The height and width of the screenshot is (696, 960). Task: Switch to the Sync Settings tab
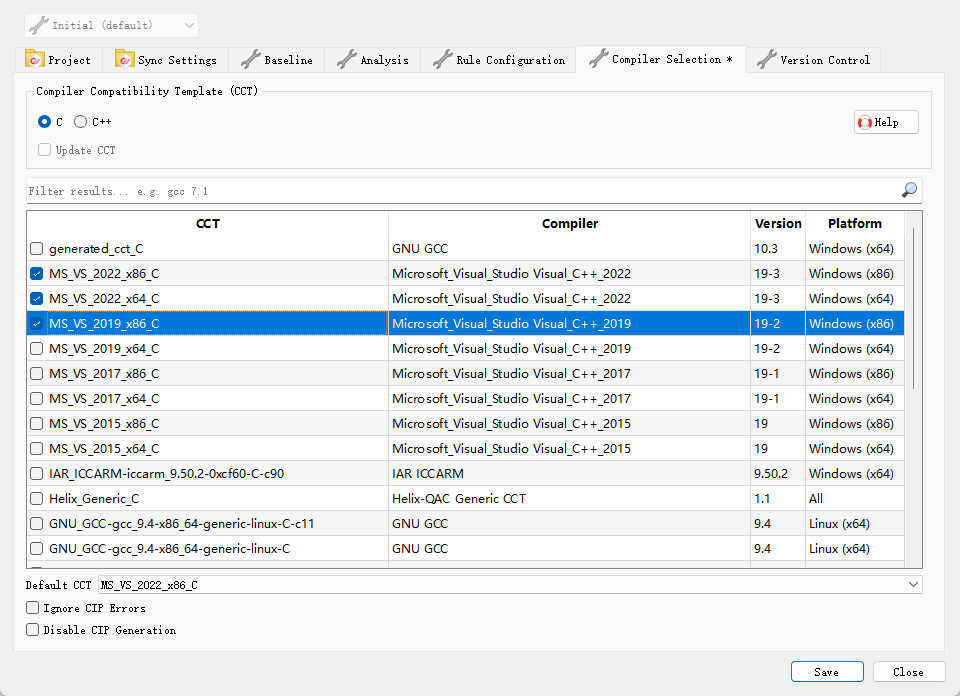click(166, 60)
